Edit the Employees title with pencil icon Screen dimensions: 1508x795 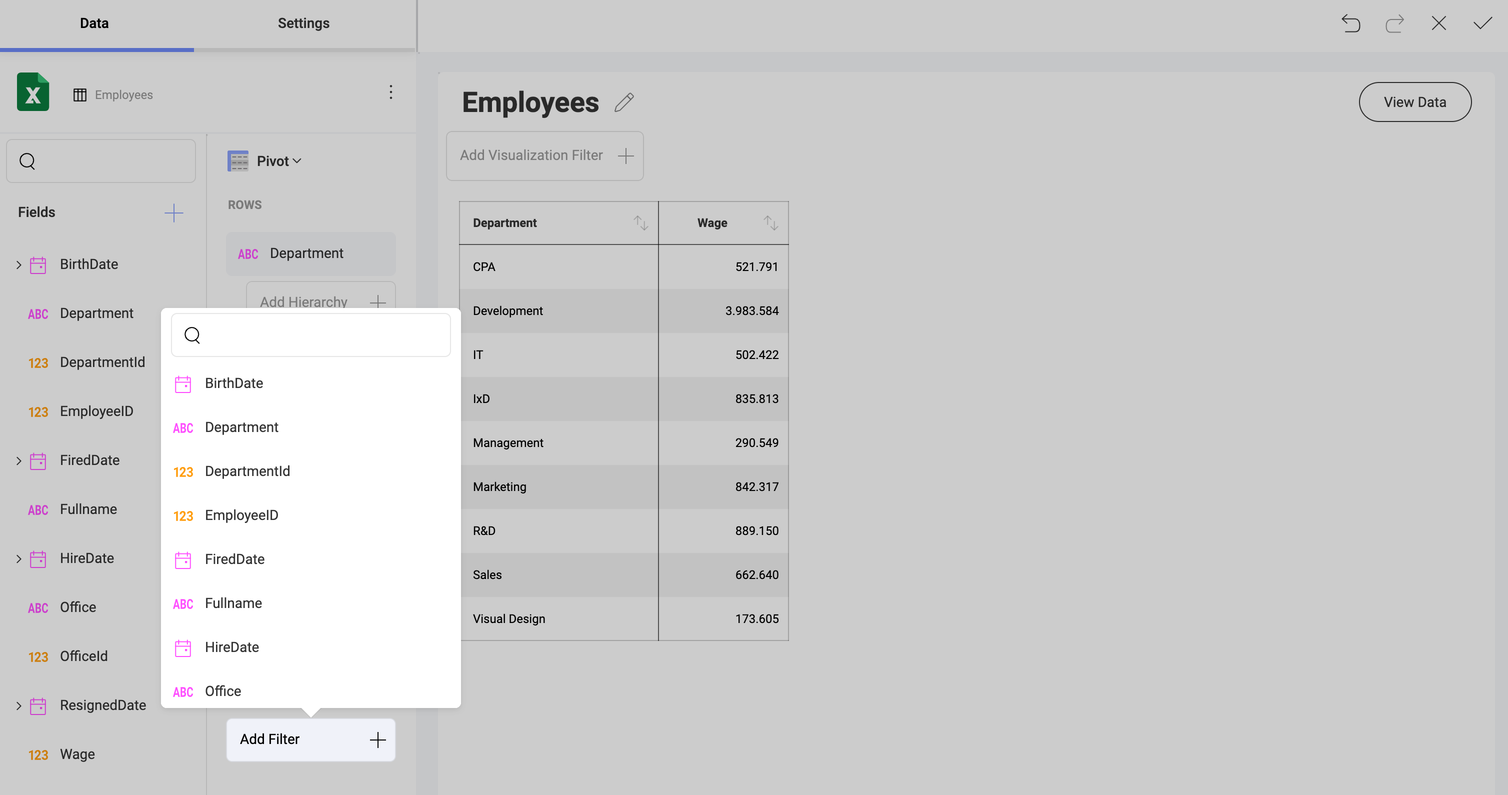pyautogui.click(x=624, y=102)
